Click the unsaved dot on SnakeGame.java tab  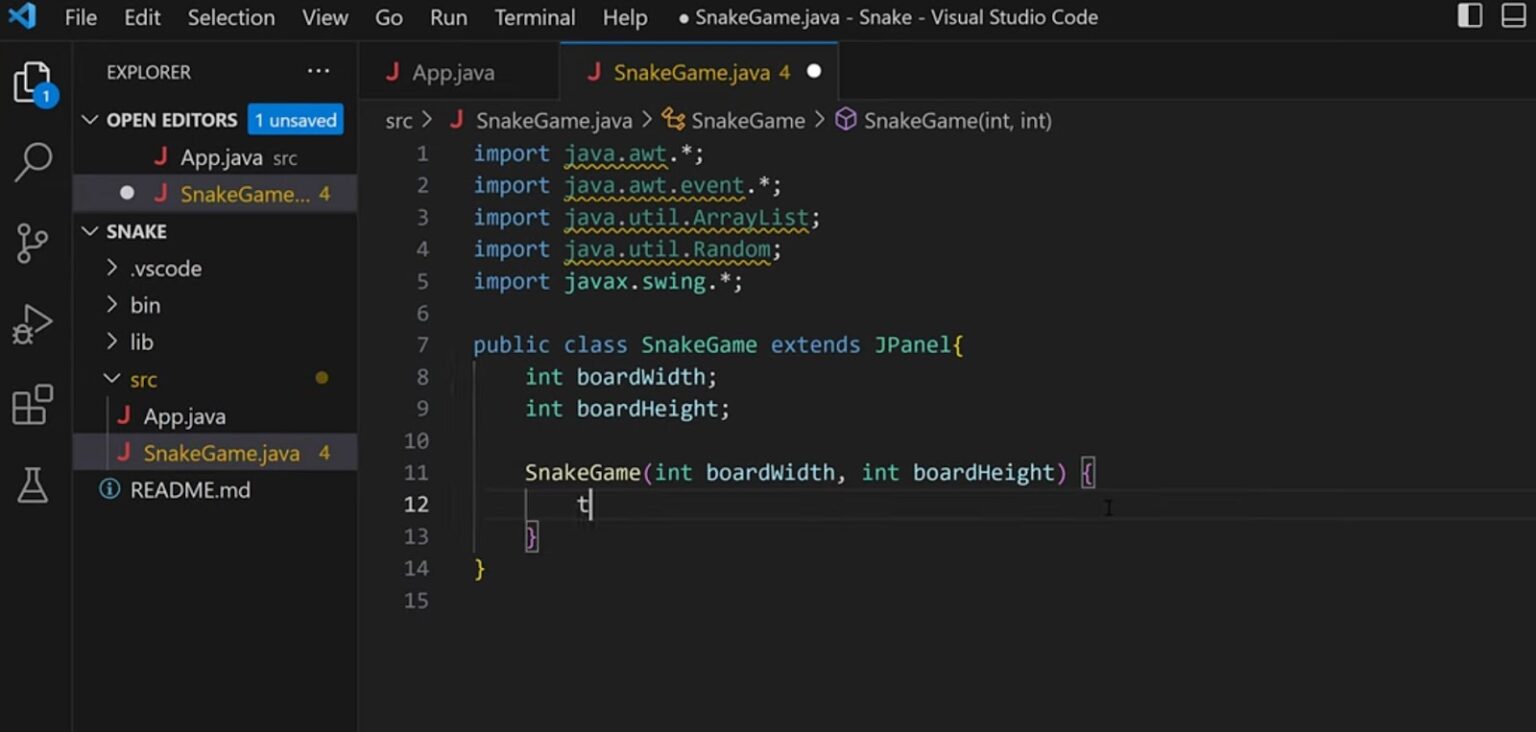tap(814, 72)
